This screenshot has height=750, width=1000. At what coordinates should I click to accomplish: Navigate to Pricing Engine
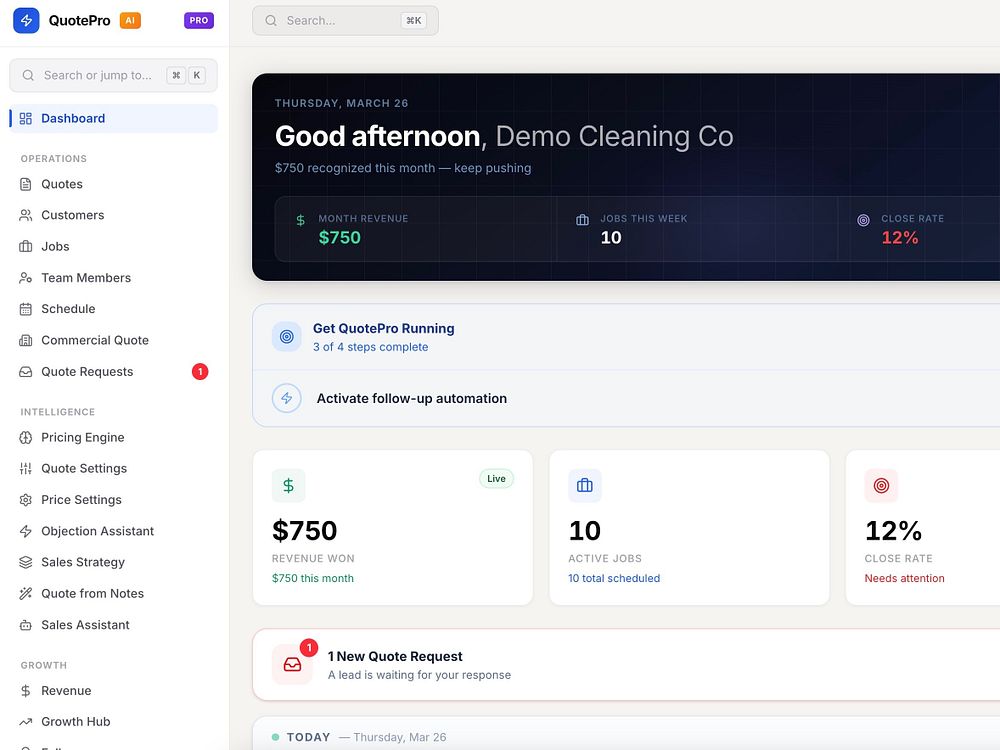point(114,438)
